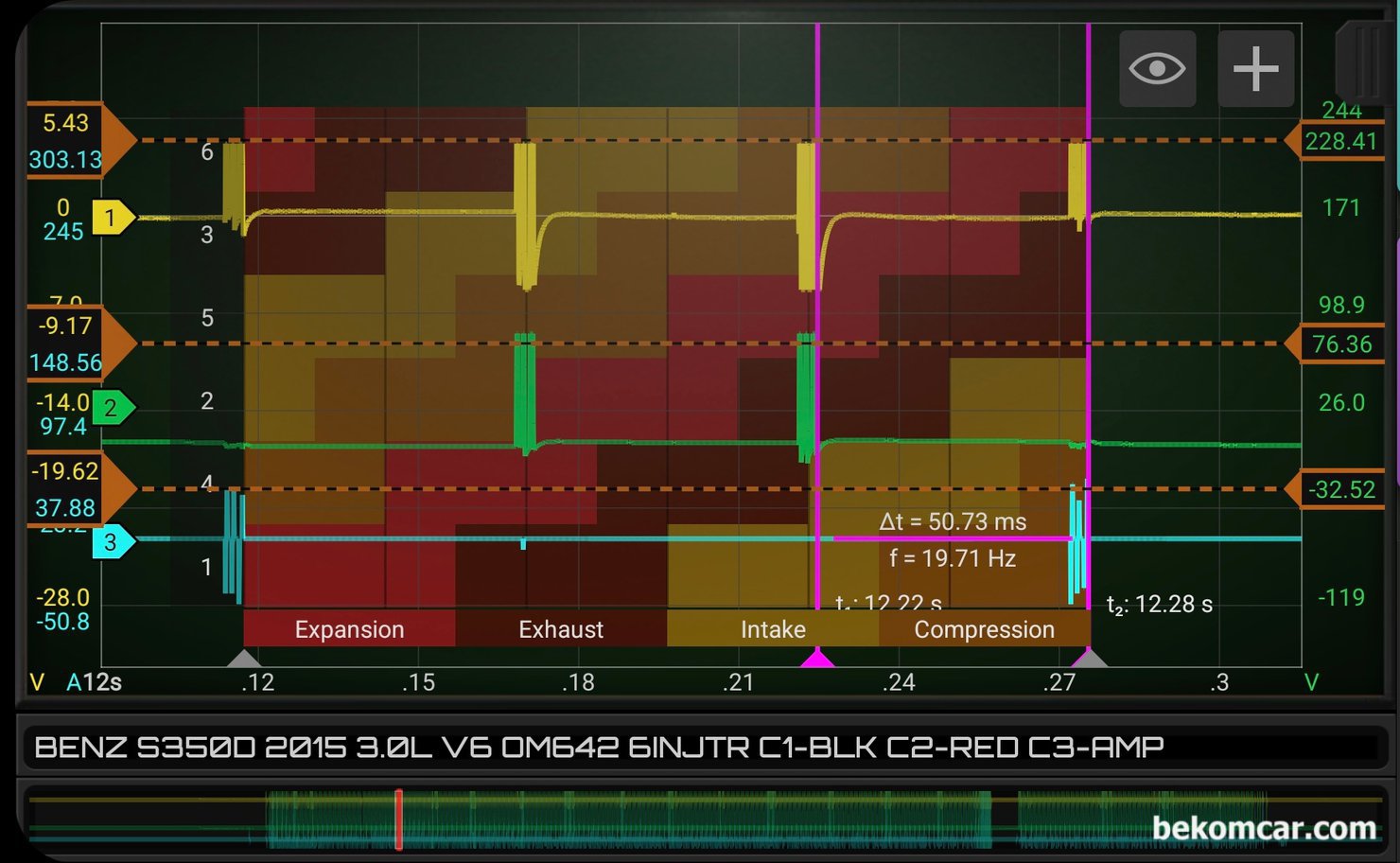Click the .3 time axis tick label
This screenshot has height=863, width=1400.
click(x=1219, y=682)
